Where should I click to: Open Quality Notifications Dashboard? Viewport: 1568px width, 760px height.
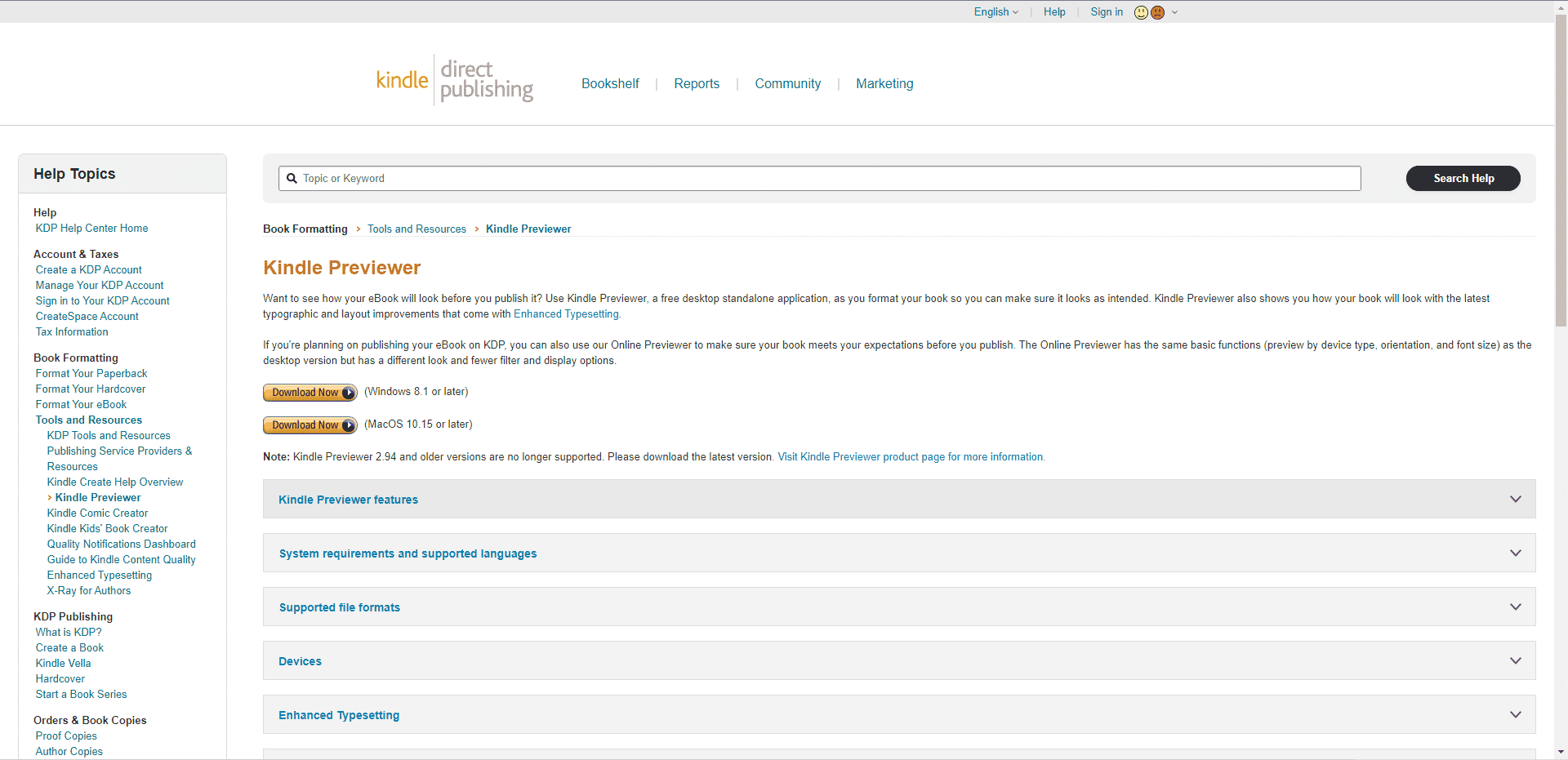point(121,544)
